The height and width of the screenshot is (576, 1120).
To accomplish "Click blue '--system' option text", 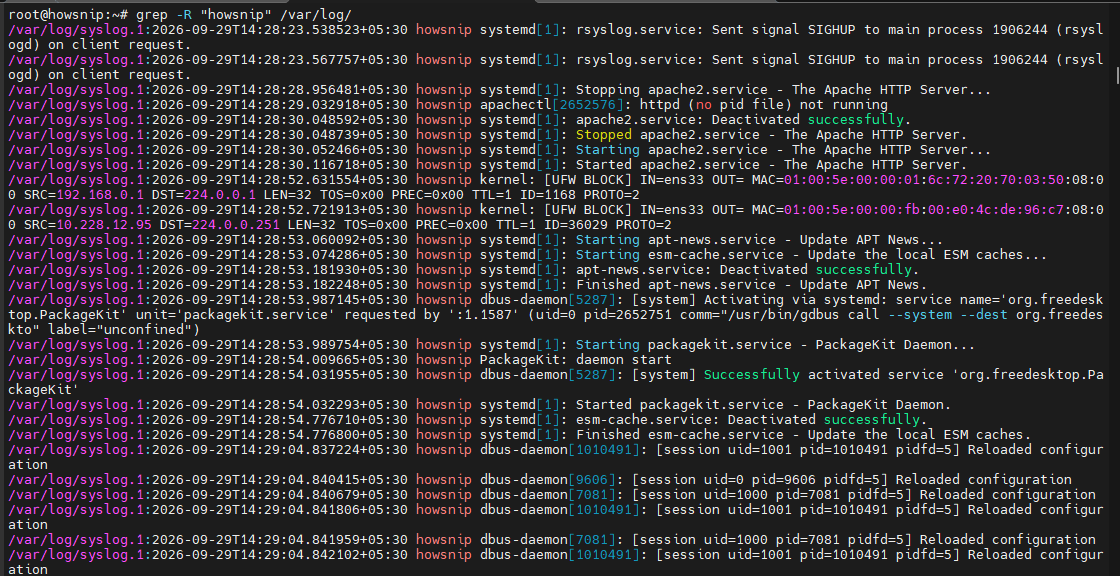I will click(920, 314).
